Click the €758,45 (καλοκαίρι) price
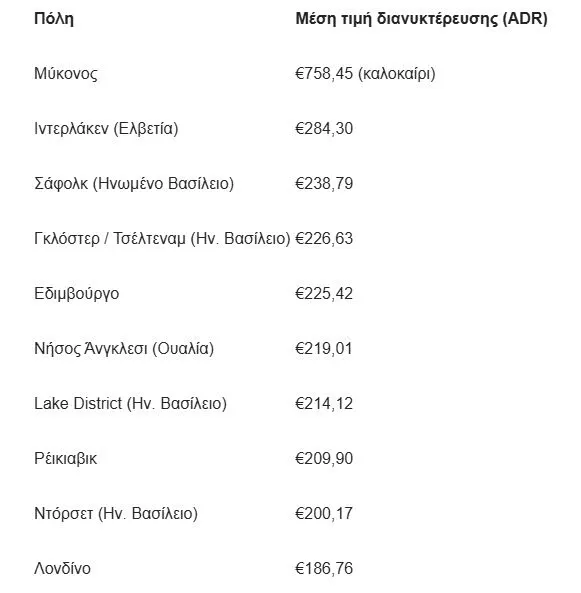This screenshot has height=593, width=581. [x=365, y=73]
